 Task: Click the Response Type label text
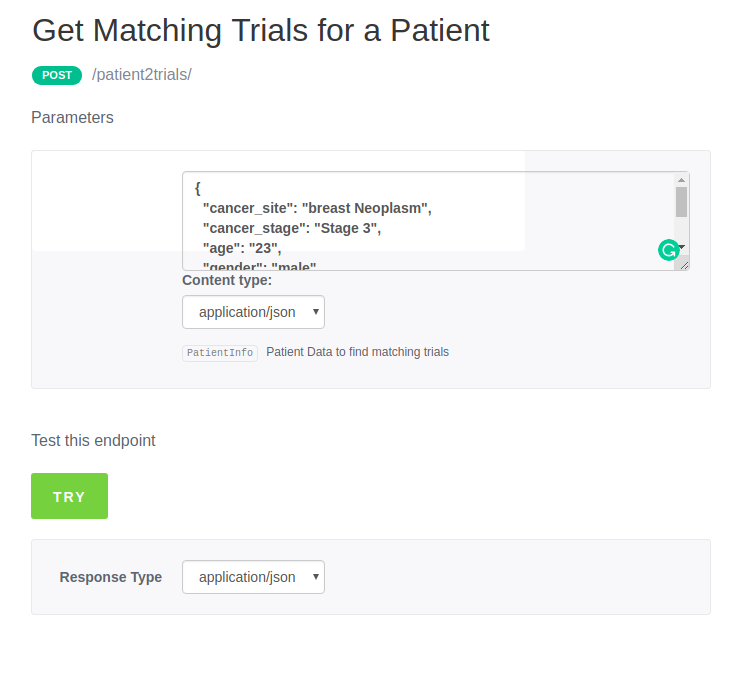point(110,577)
